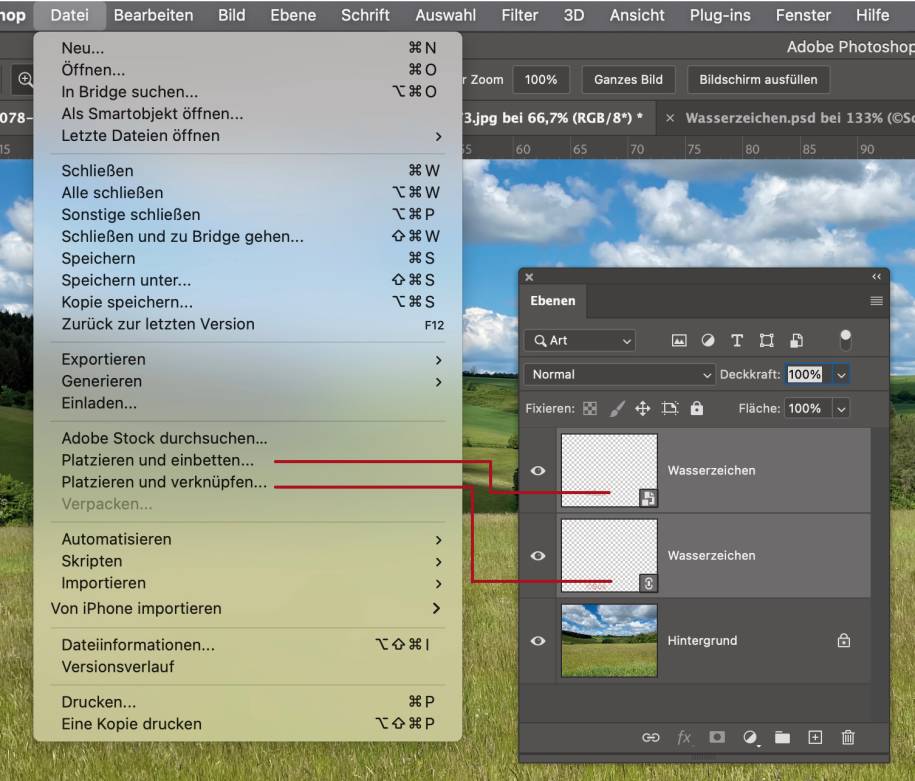Viewport: 915px width, 781px height.
Task: Click the add layer mask icon
Action: click(x=717, y=737)
